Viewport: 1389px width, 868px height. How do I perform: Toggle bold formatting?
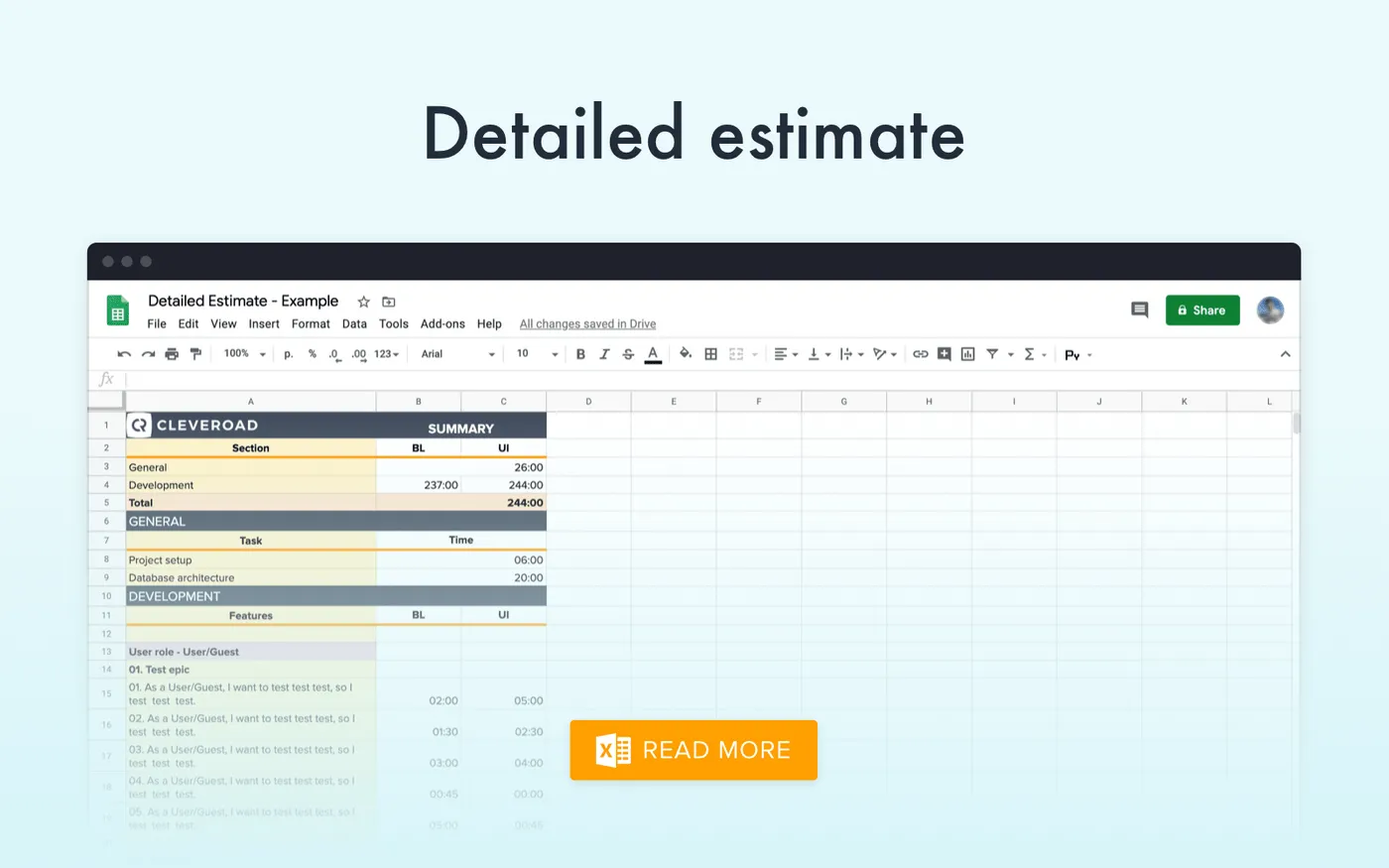click(580, 354)
